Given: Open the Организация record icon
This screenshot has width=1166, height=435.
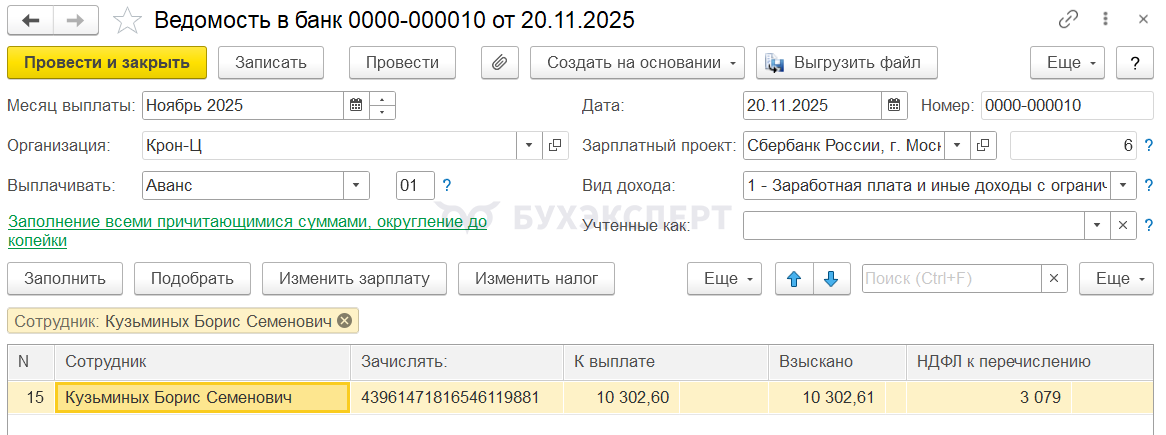Looking at the screenshot, I should pos(556,145).
